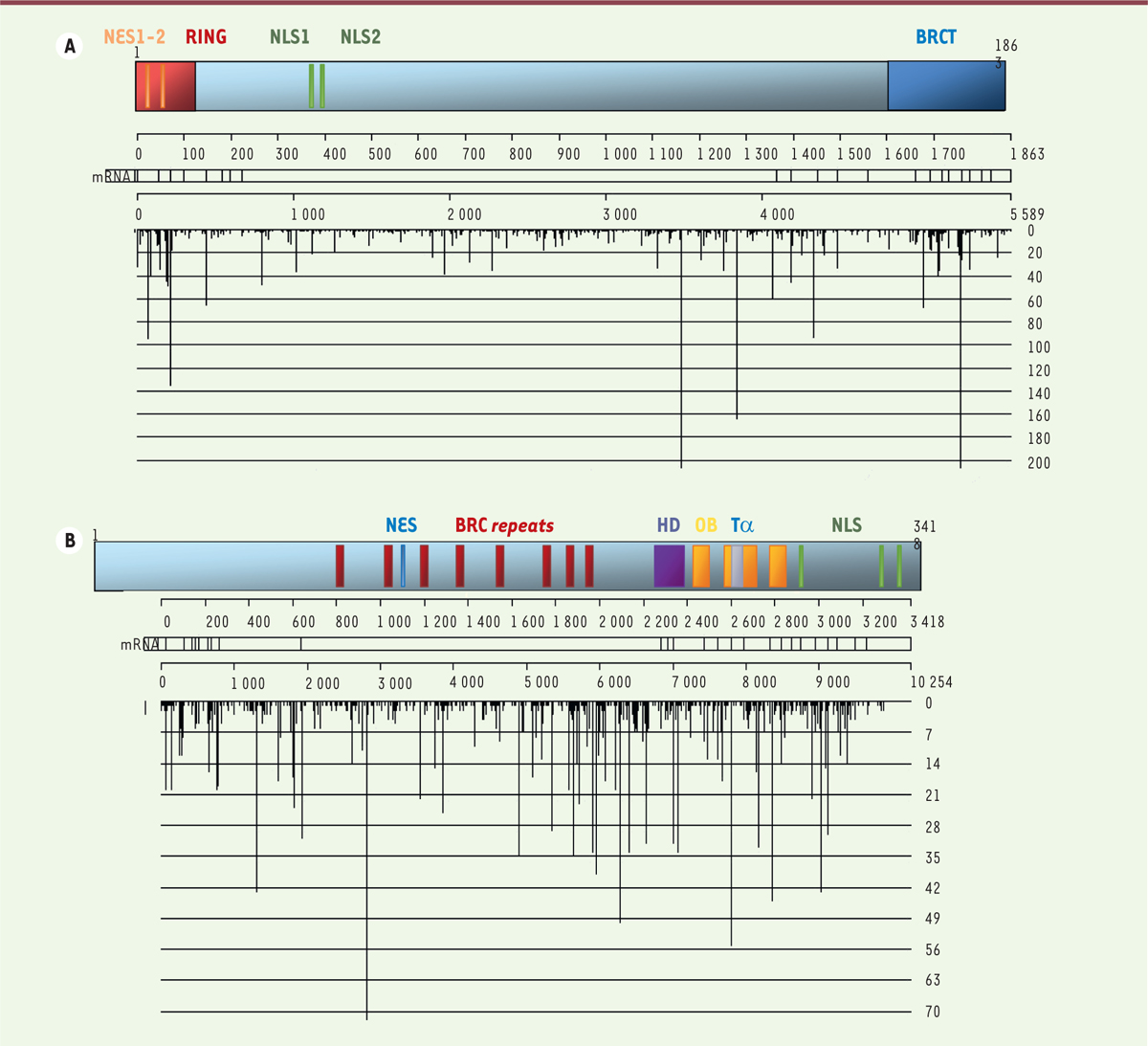Select the NLS1 label
1148x1046 pixels.
290,37
